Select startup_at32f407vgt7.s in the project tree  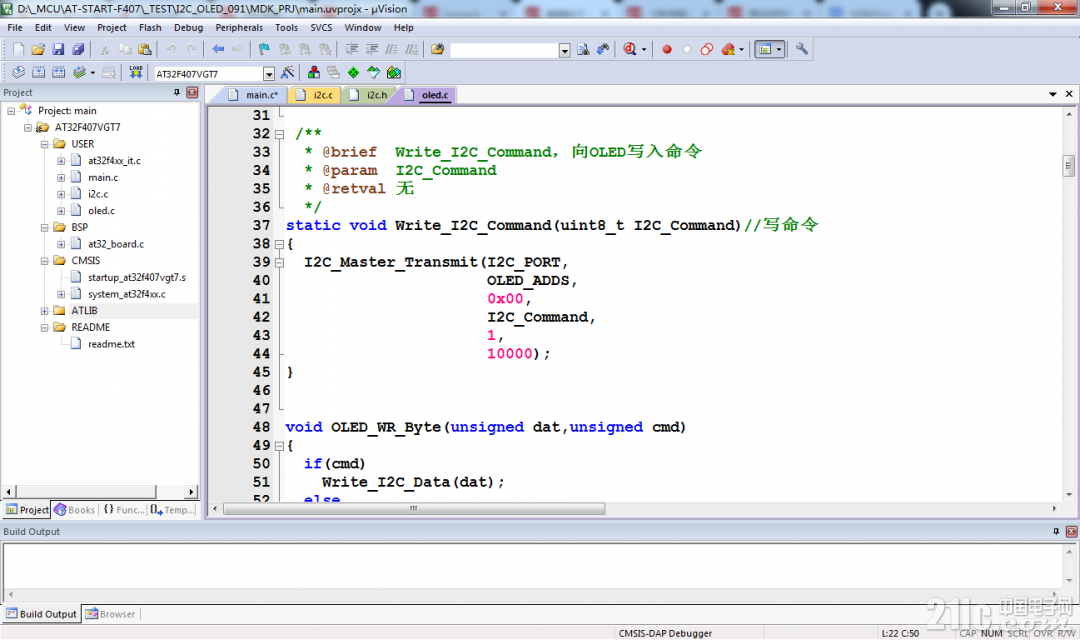pyautogui.click(x=136, y=278)
